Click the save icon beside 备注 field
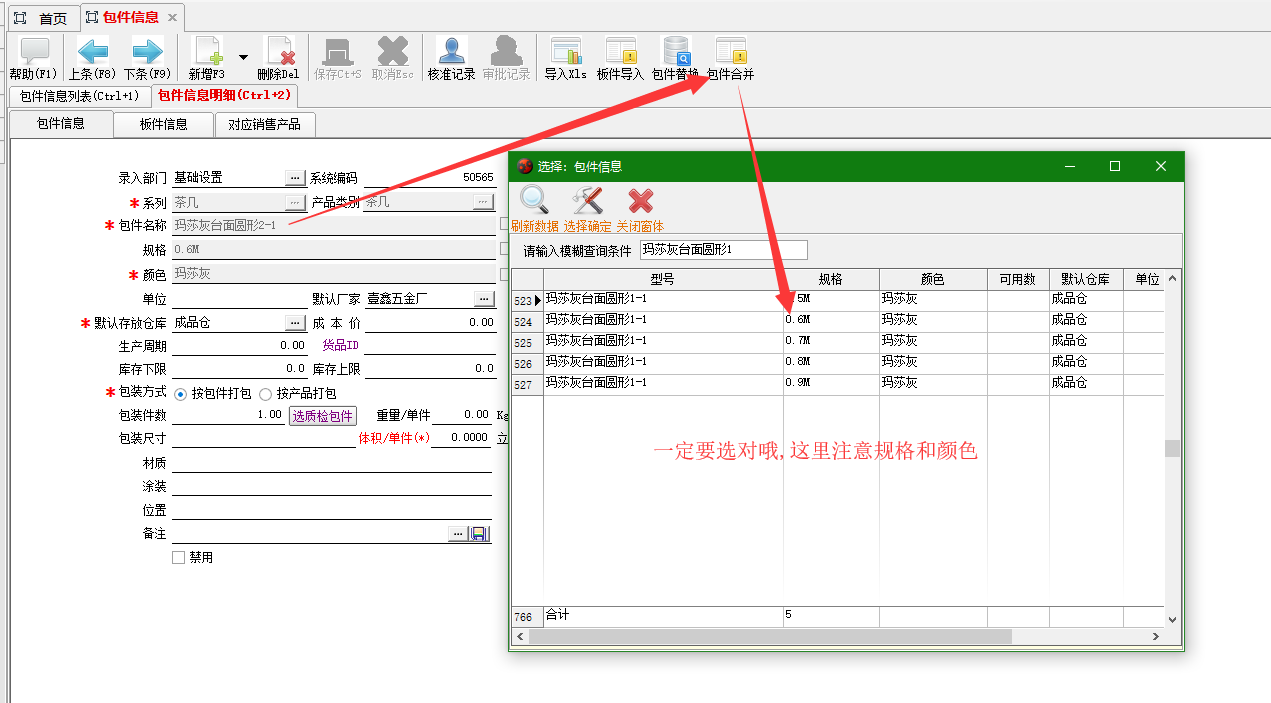 (x=479, y=534)
